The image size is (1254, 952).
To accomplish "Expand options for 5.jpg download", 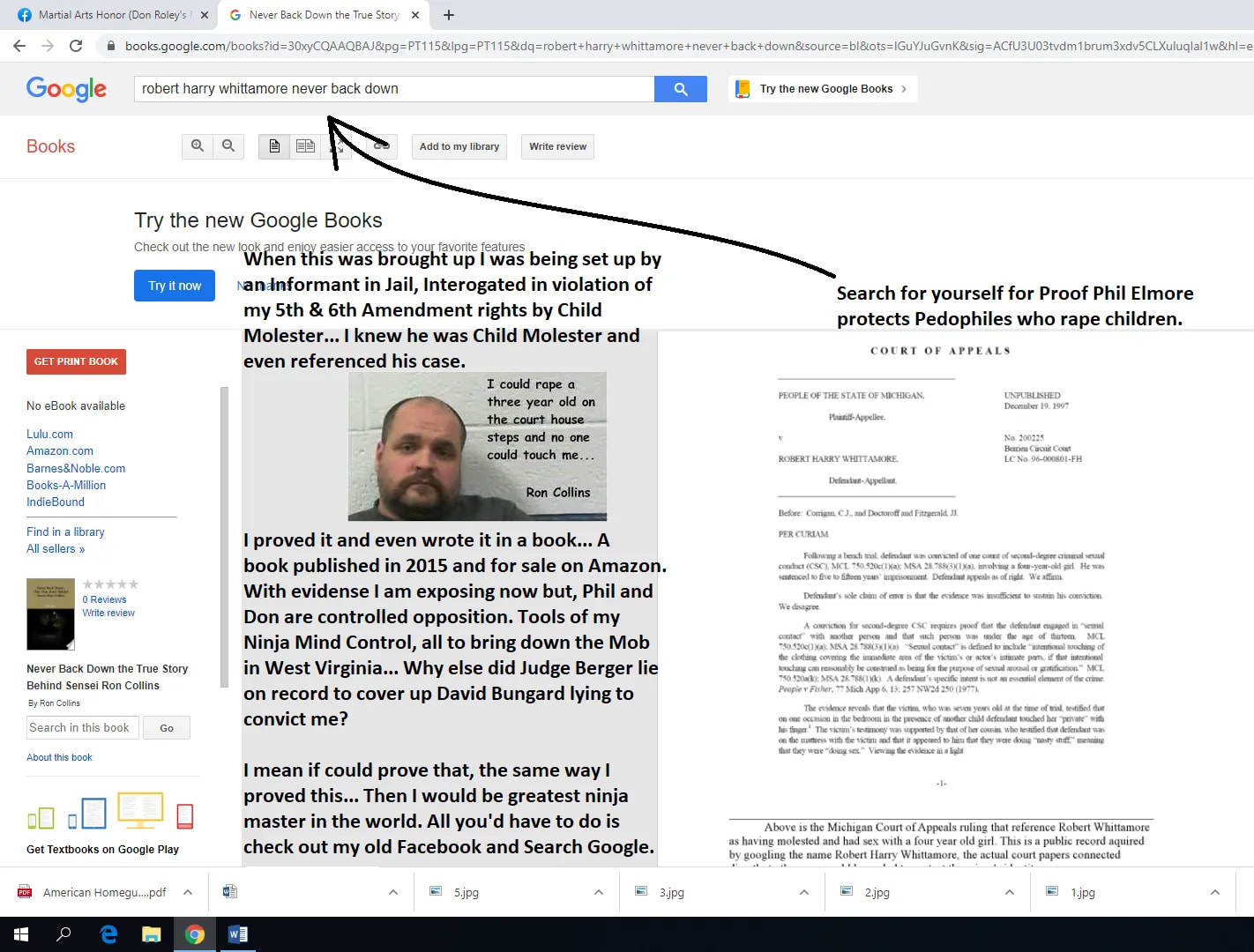I will click(x=599, y=892).
